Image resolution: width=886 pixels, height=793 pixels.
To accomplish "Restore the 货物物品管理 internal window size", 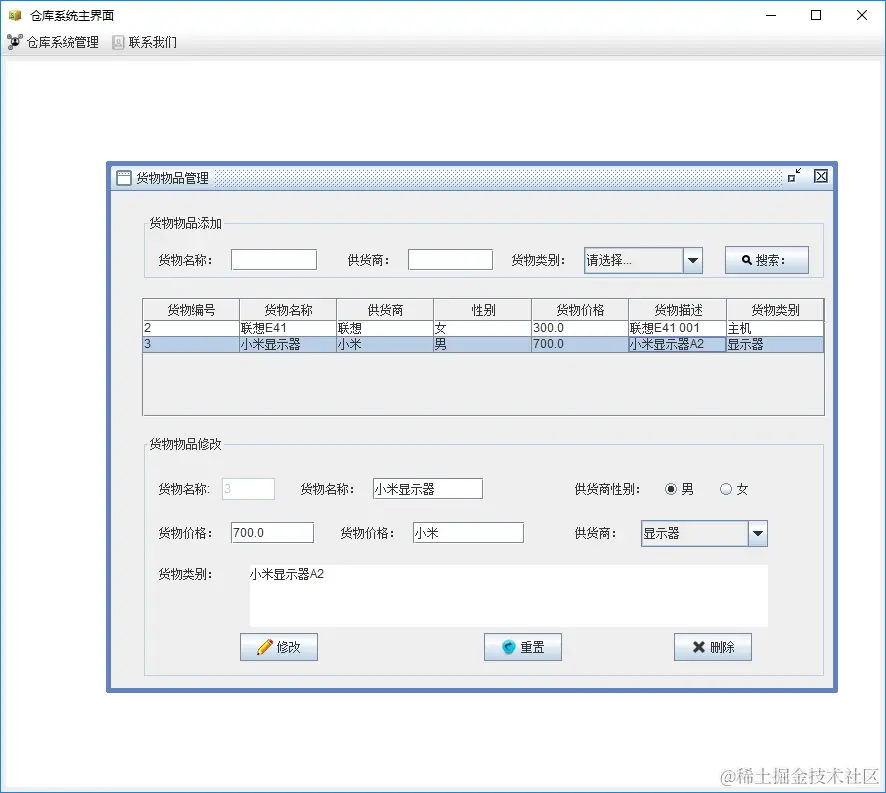I will tap(794, 176).
